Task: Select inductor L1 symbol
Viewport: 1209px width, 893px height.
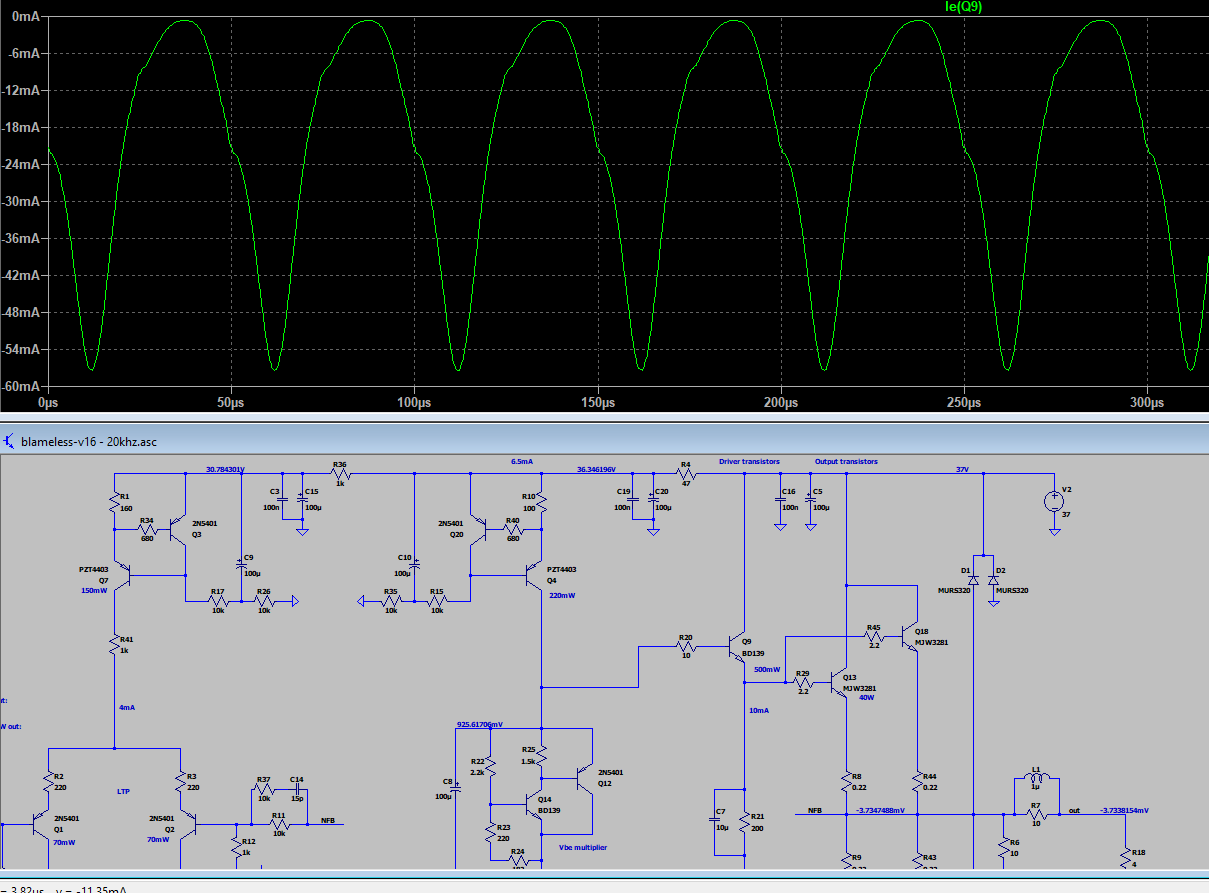Action: click(1036, 778)
